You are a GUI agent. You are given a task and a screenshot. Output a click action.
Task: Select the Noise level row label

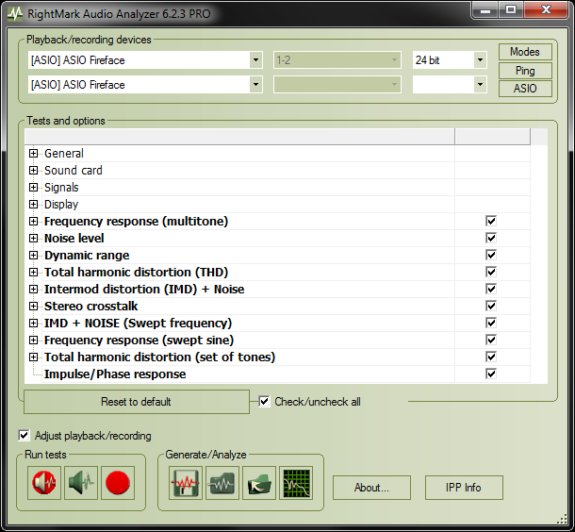pyautogui.click(x=74, y=238)
